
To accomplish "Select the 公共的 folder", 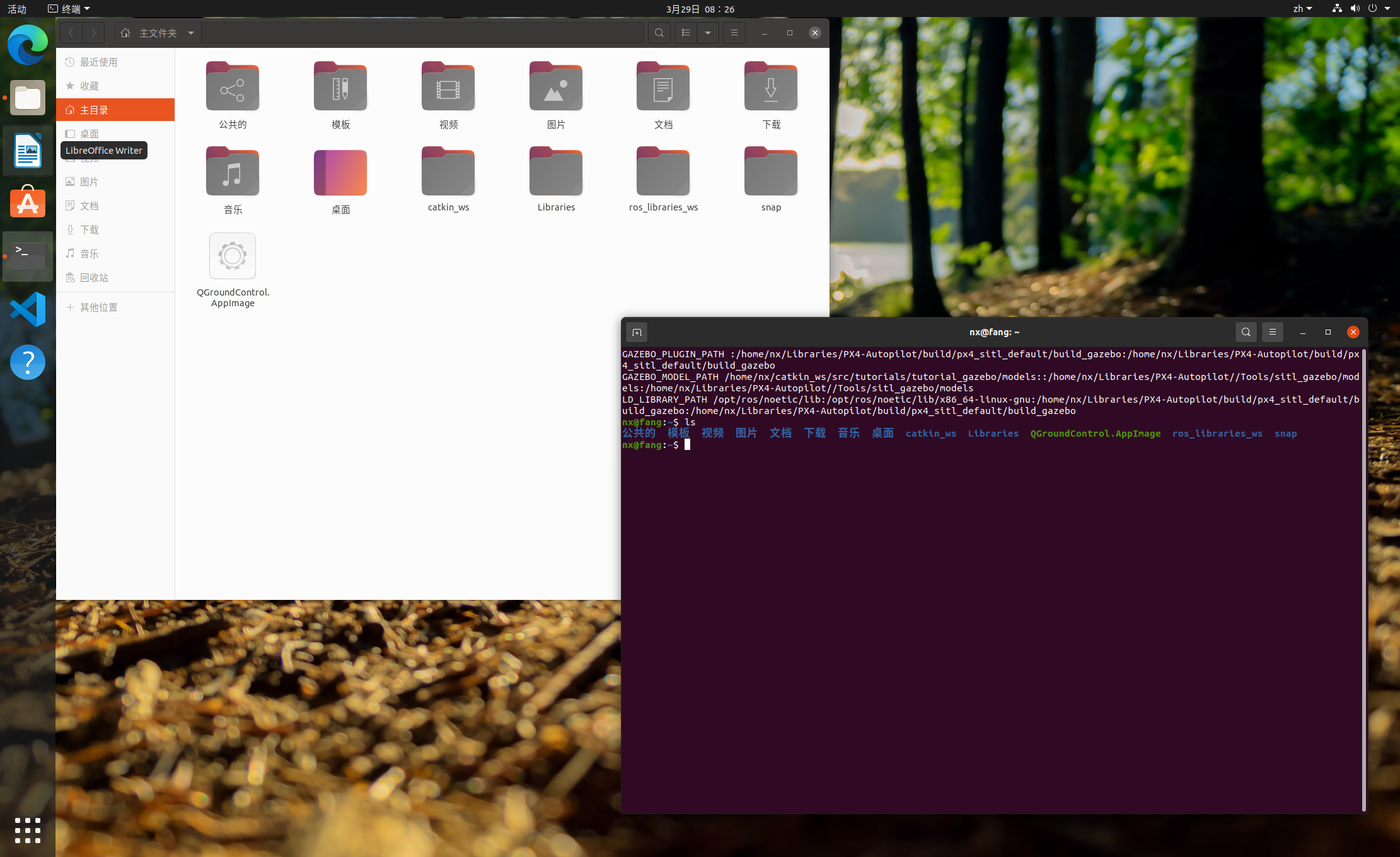I will (233, 95).
